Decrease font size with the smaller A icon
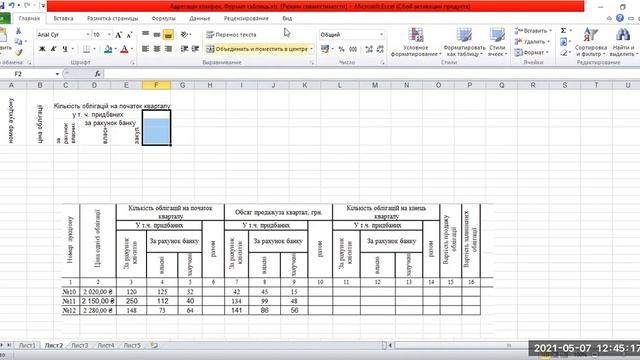Viewport: 640px width, 360px height. point(129,35)
